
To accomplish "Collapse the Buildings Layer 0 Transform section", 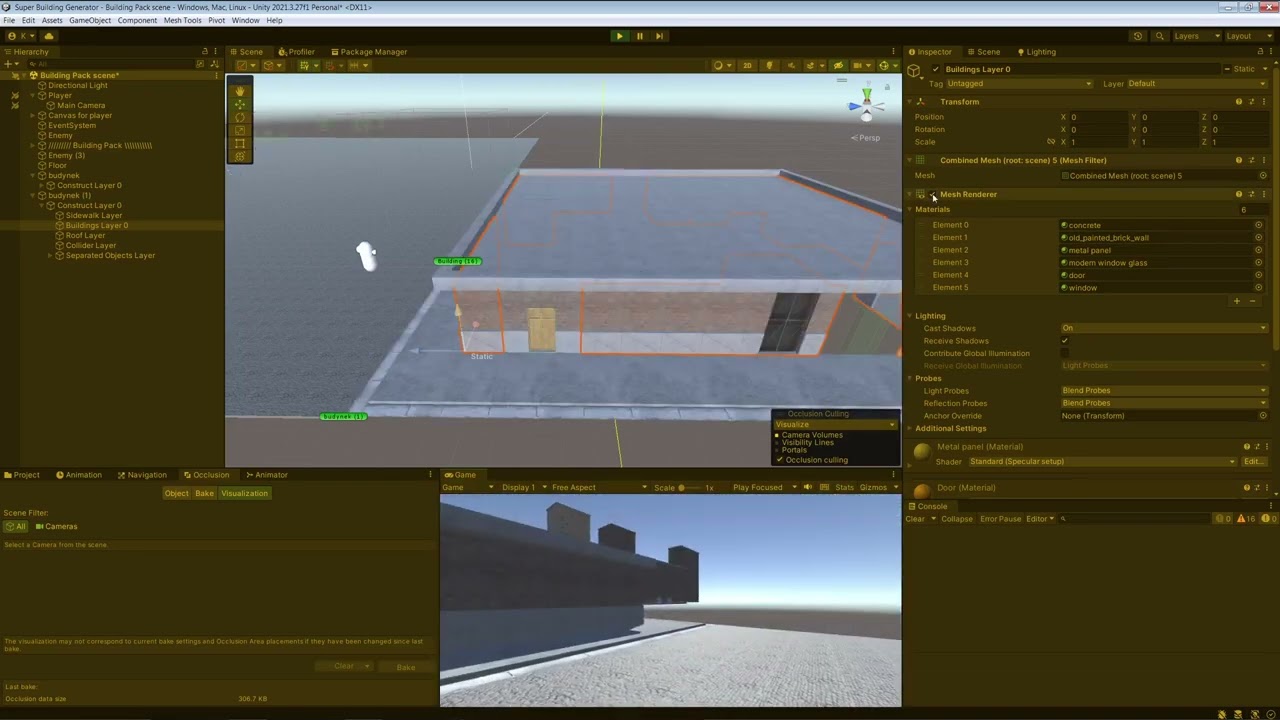I will coord(909,101).
